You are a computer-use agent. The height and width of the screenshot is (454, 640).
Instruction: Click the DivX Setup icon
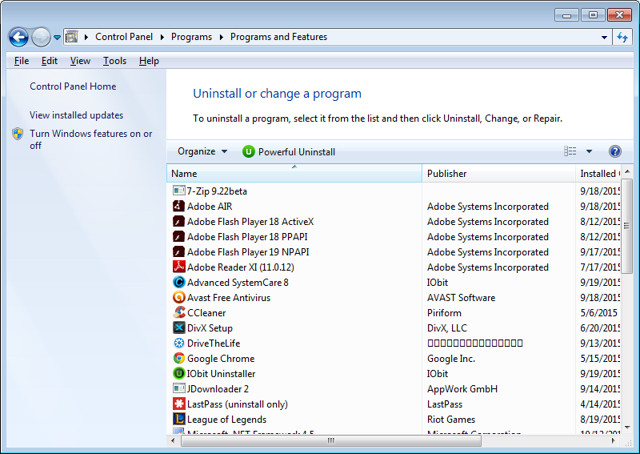179,327
